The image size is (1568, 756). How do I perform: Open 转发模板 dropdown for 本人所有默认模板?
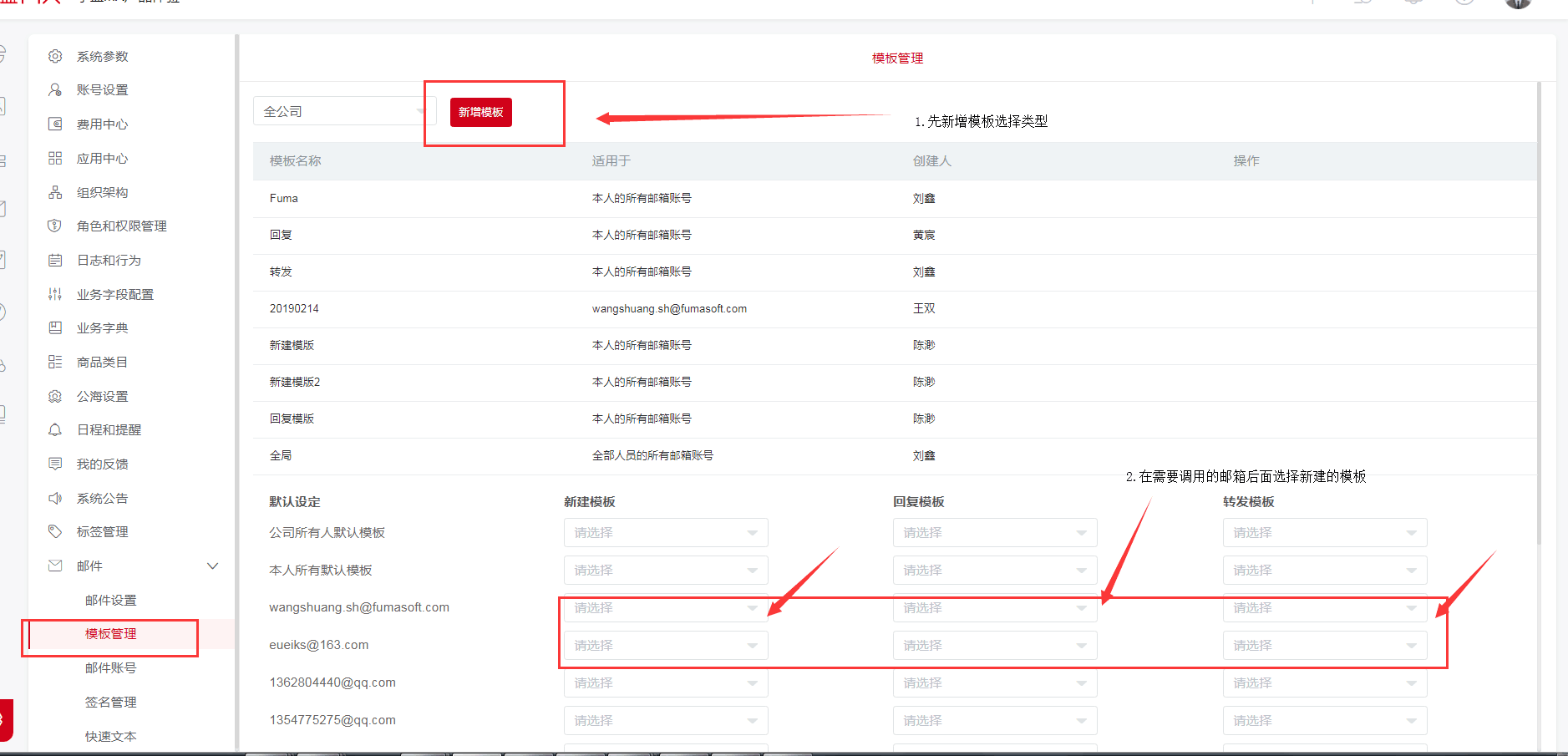pyautogui.click(x=1324, y=571)
